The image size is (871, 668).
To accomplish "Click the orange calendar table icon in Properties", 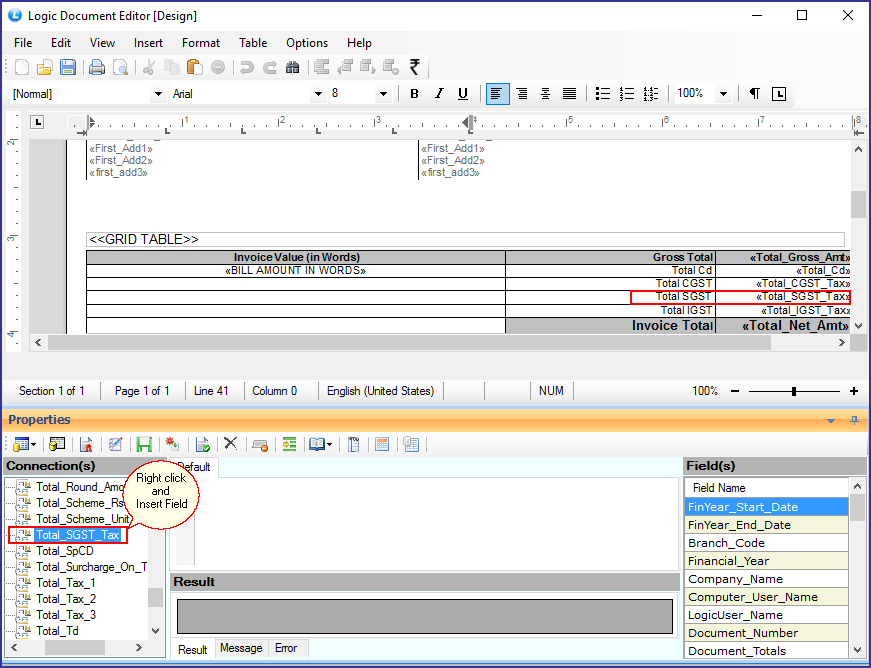I will [x=382, y=444].
